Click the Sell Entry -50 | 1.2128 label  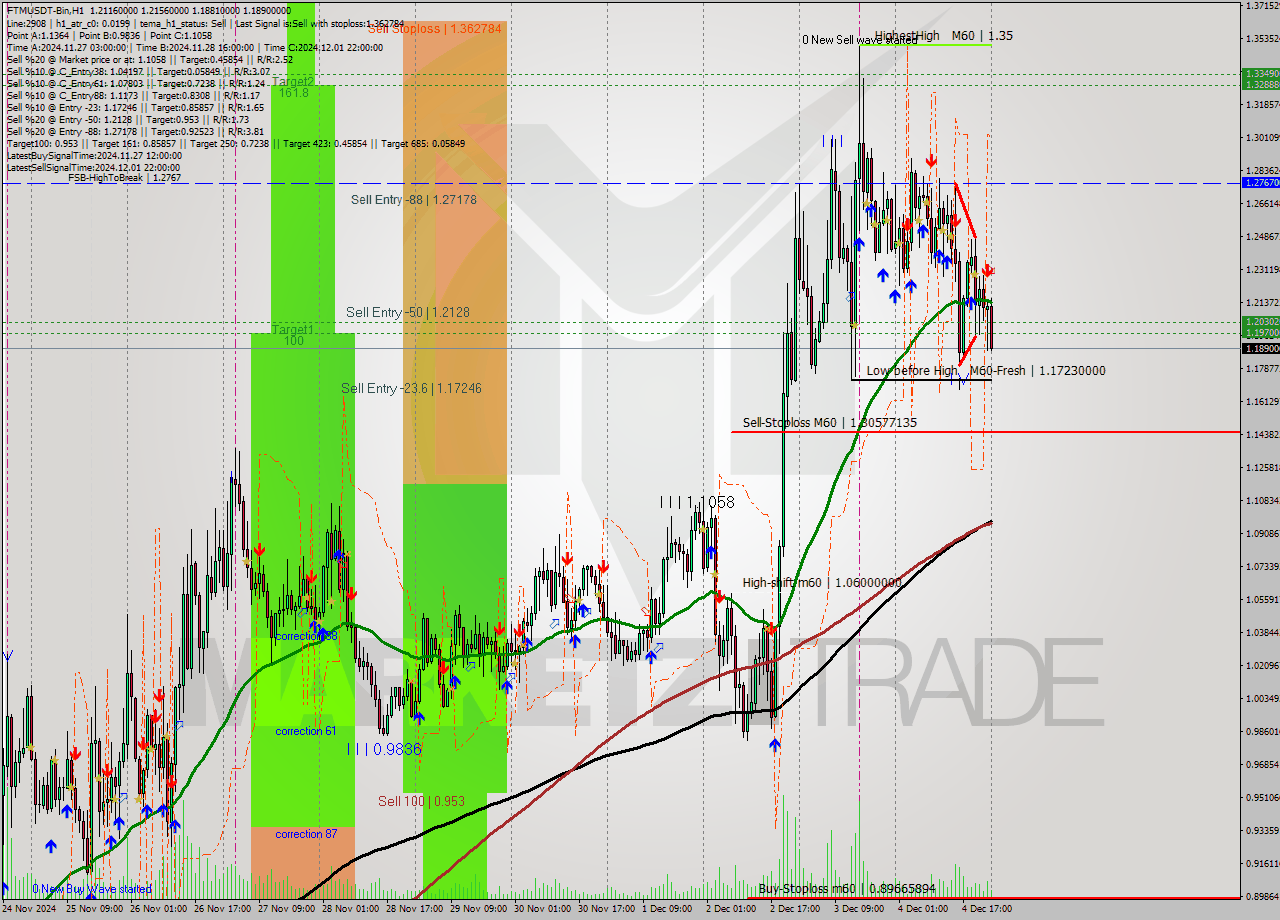[407, 312]
